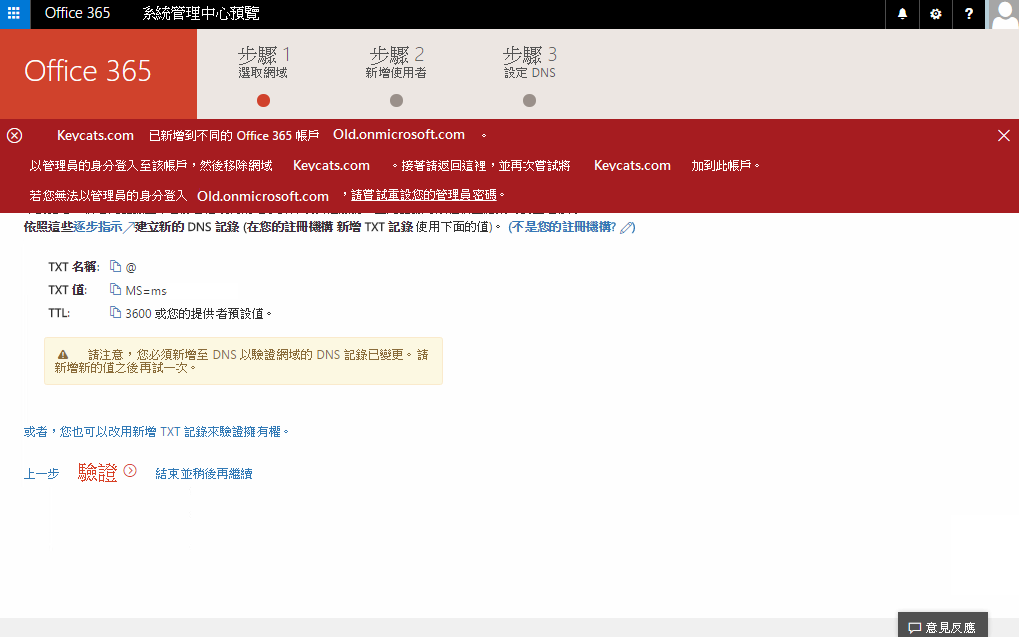Click the 驗證 button
1019x637 pixels.
[97, 472]
